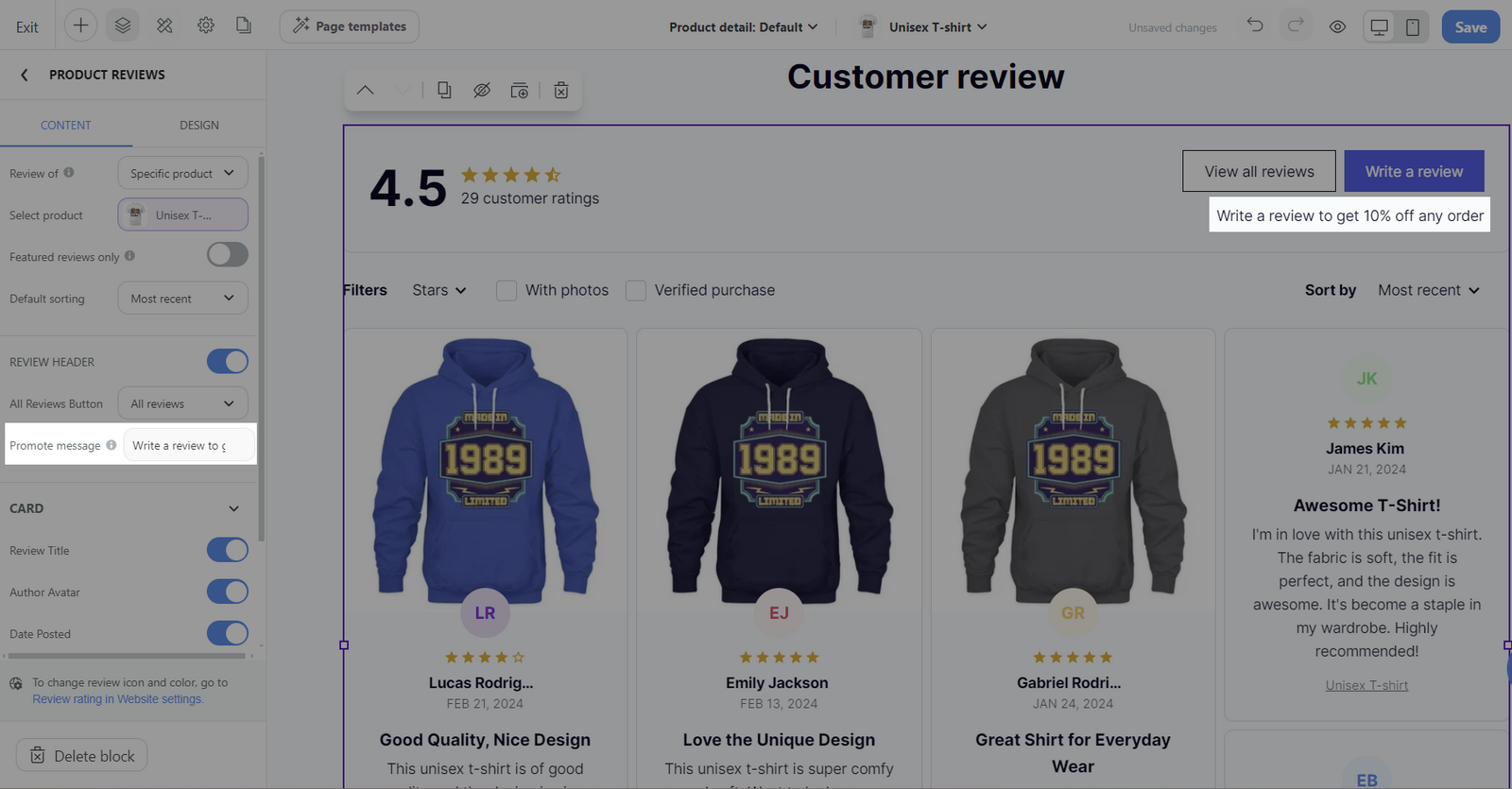Click Emily Jackson navy hoodie image
The height and width of the screenshot is (789, 1512).
[779, 470]
